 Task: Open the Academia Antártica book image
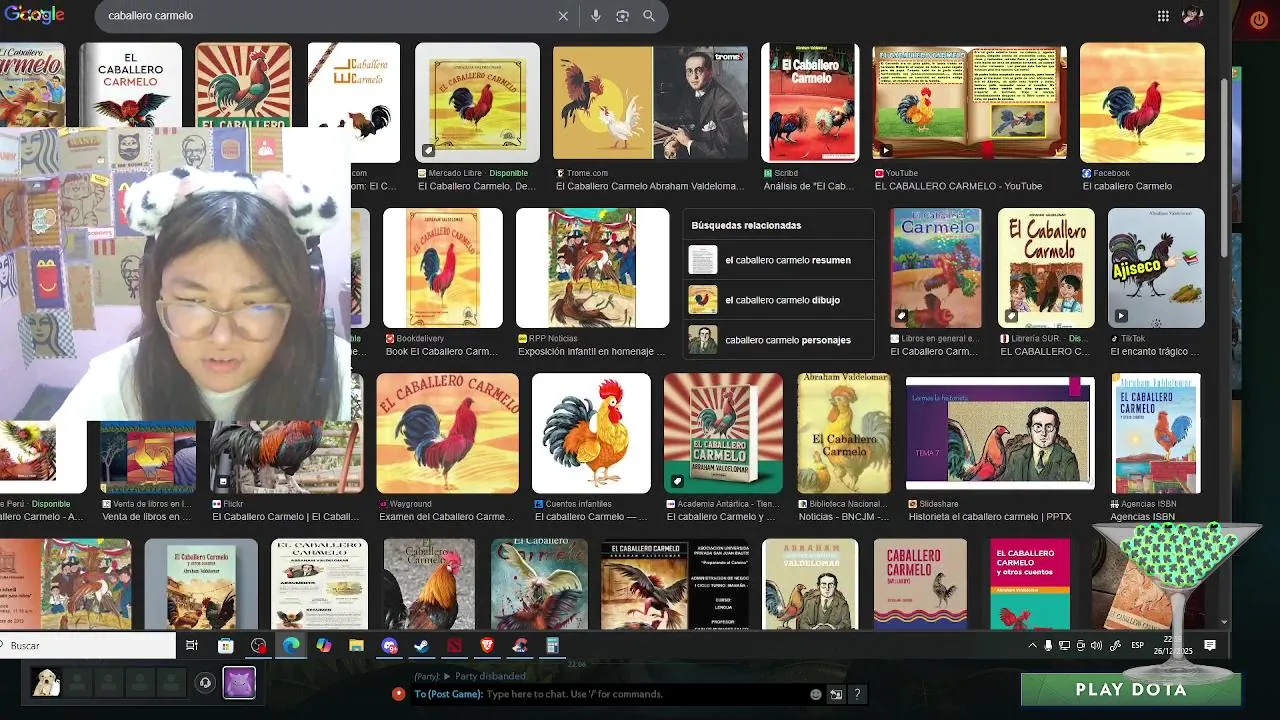(x=723, y=433)
